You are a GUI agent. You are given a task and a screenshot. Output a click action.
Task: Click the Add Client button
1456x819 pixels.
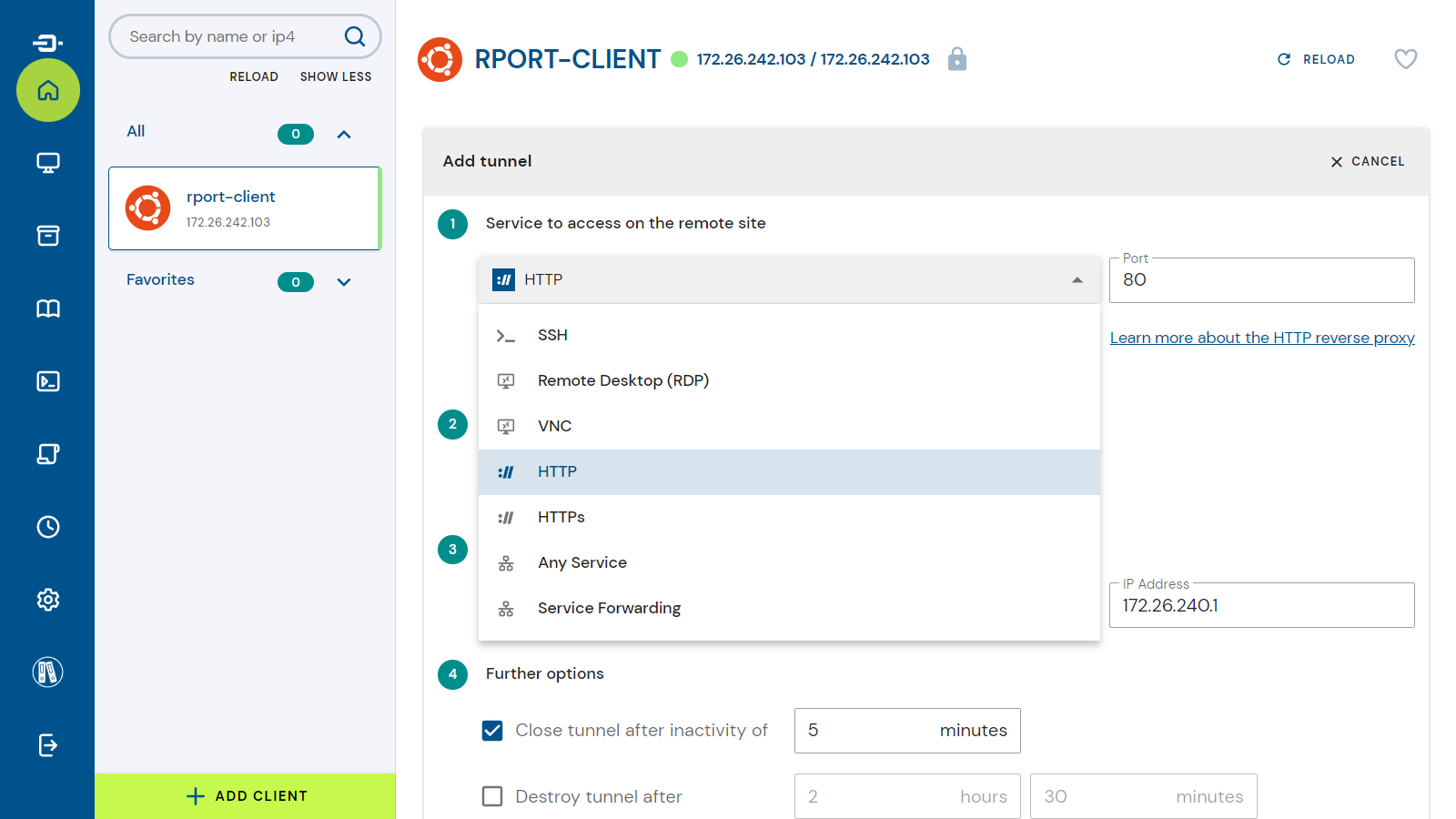click(x=246, y=796)
